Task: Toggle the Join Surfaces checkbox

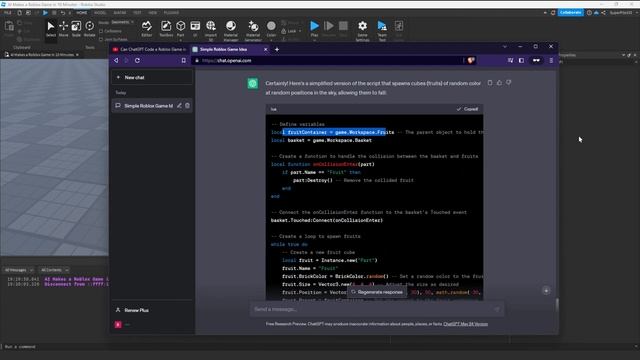Action: 101,40
